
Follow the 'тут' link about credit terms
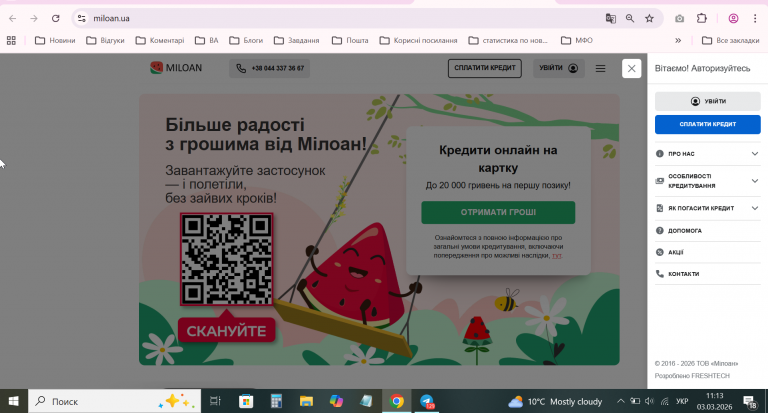coord(556,256)
